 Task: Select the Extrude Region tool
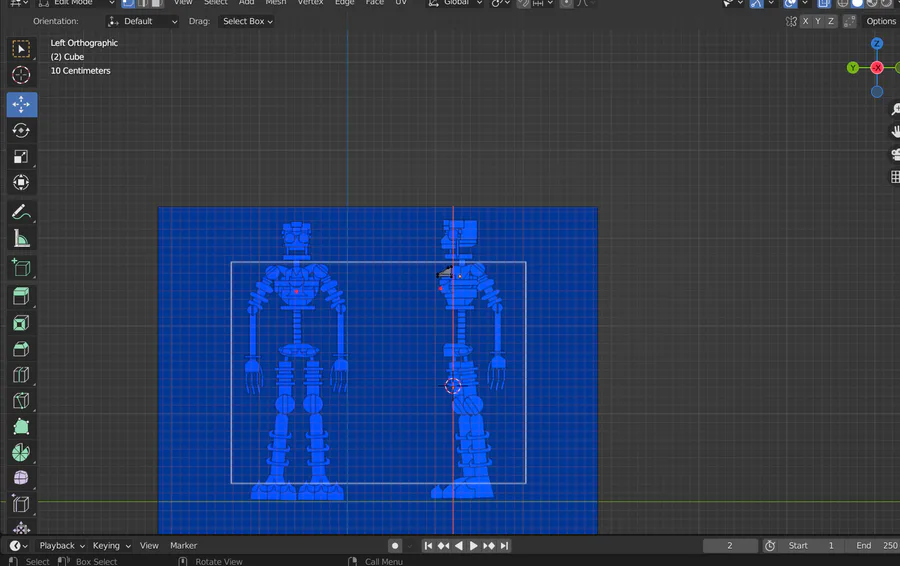[x=21, y=296]
